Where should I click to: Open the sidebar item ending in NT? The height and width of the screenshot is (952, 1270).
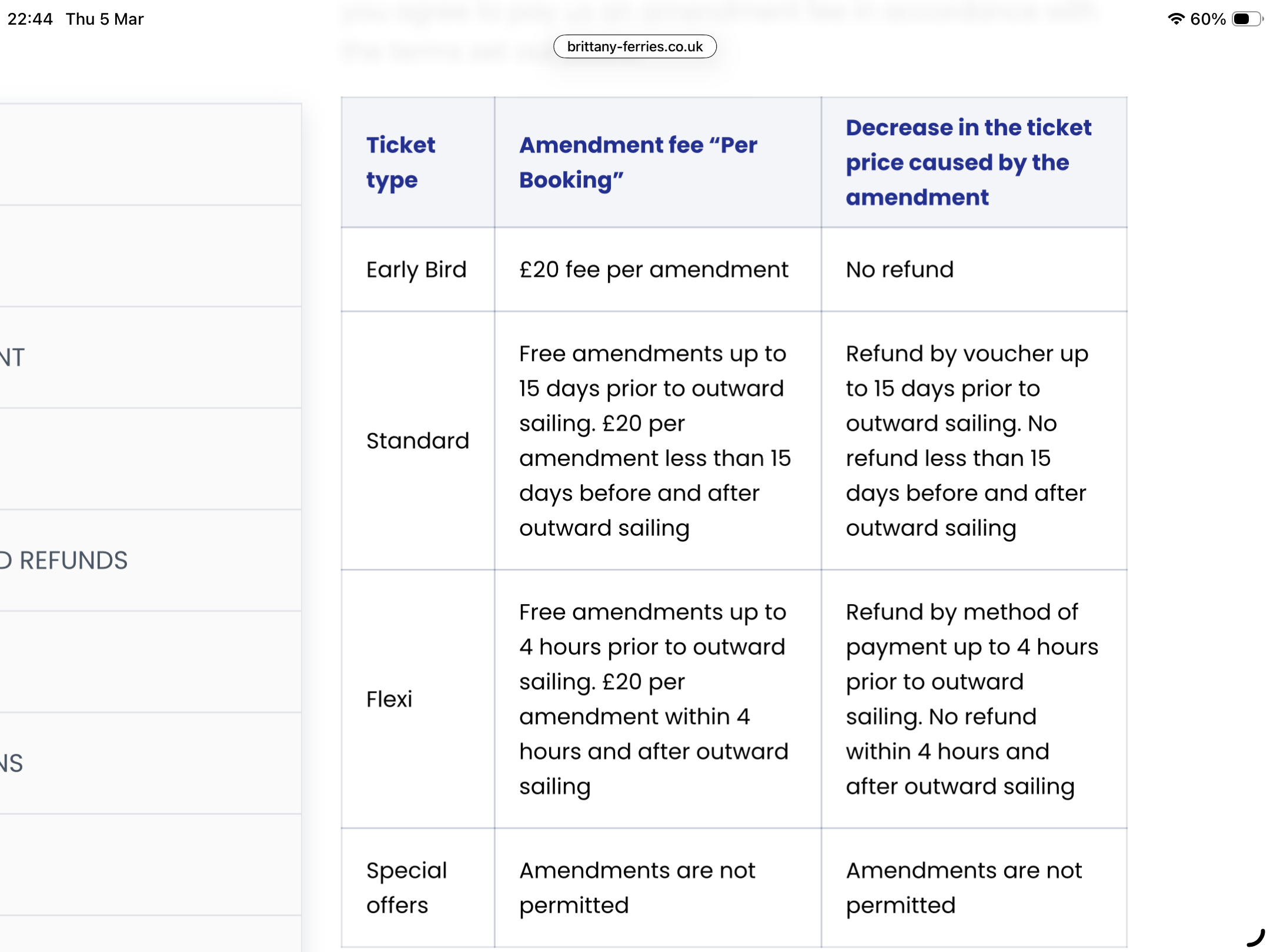click(13, 357)
